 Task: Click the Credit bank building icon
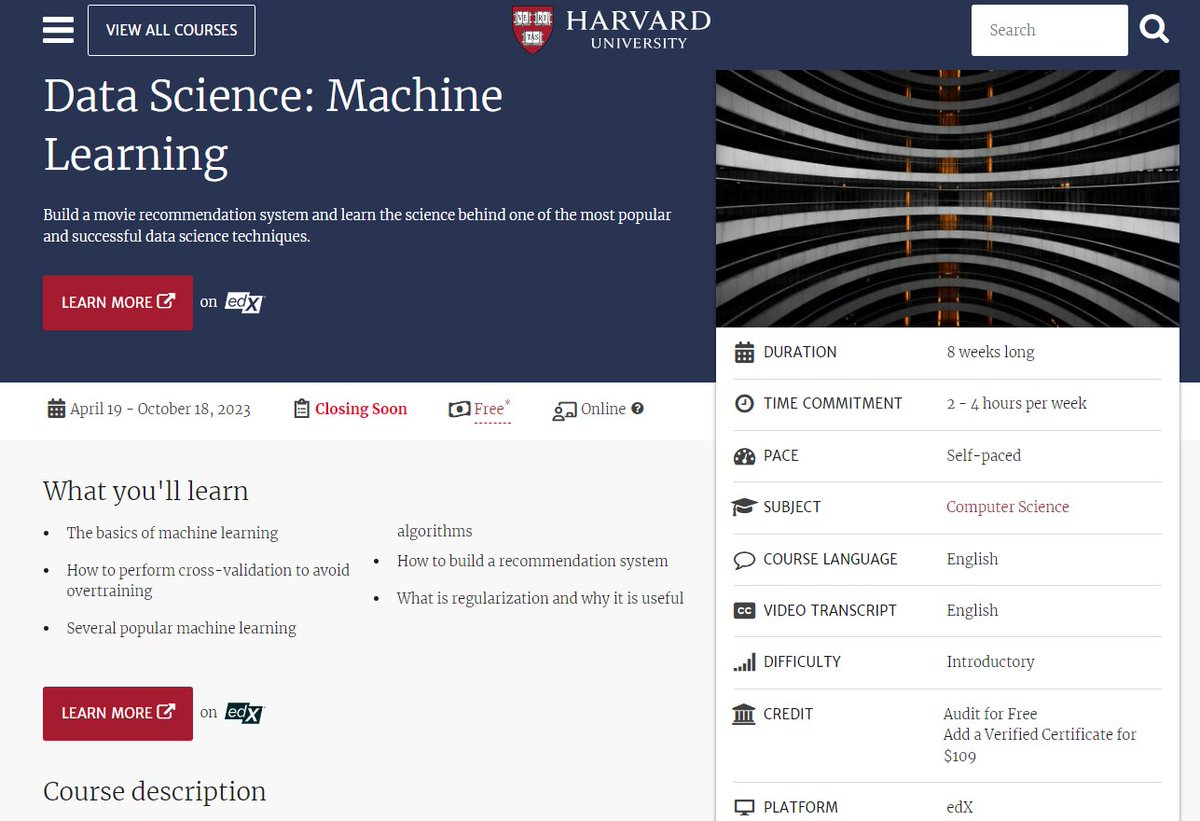click(744, 714)
